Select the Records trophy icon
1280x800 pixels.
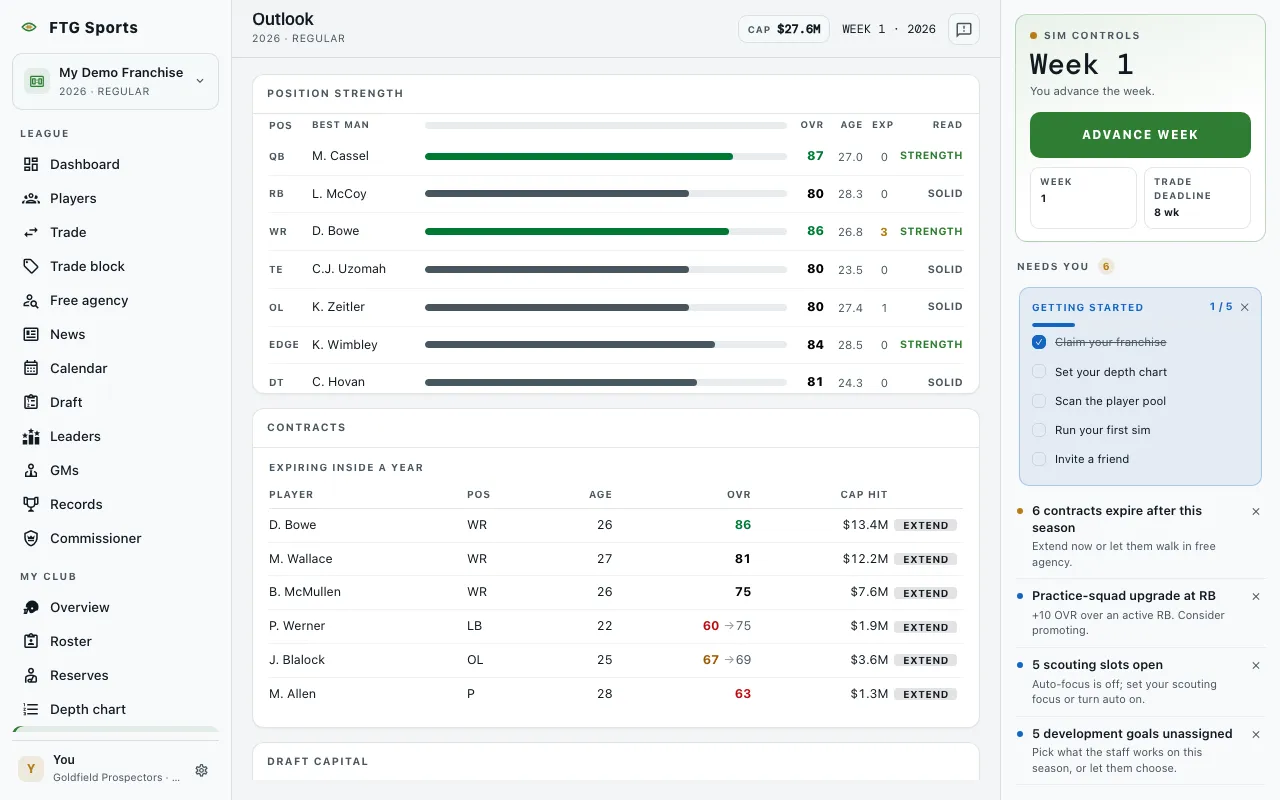click(x=31, y=504)
